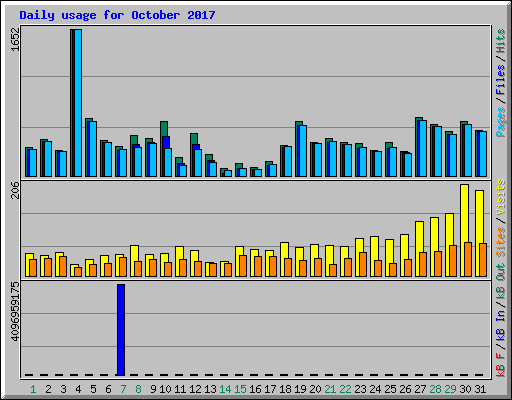The width and height of the screenshot is (512, 400).
Task: Click day label 17 on x-axis
Action: [270, 389]
